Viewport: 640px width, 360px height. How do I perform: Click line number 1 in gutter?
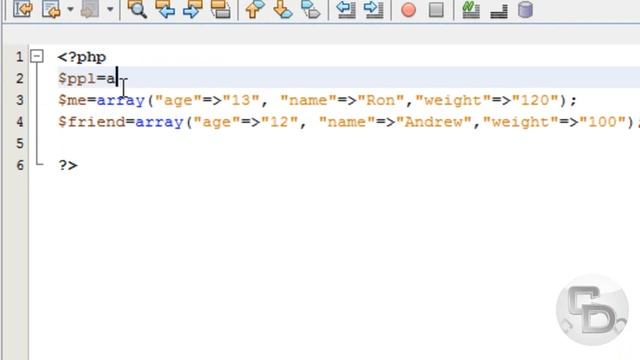click(x=20, y=57)
